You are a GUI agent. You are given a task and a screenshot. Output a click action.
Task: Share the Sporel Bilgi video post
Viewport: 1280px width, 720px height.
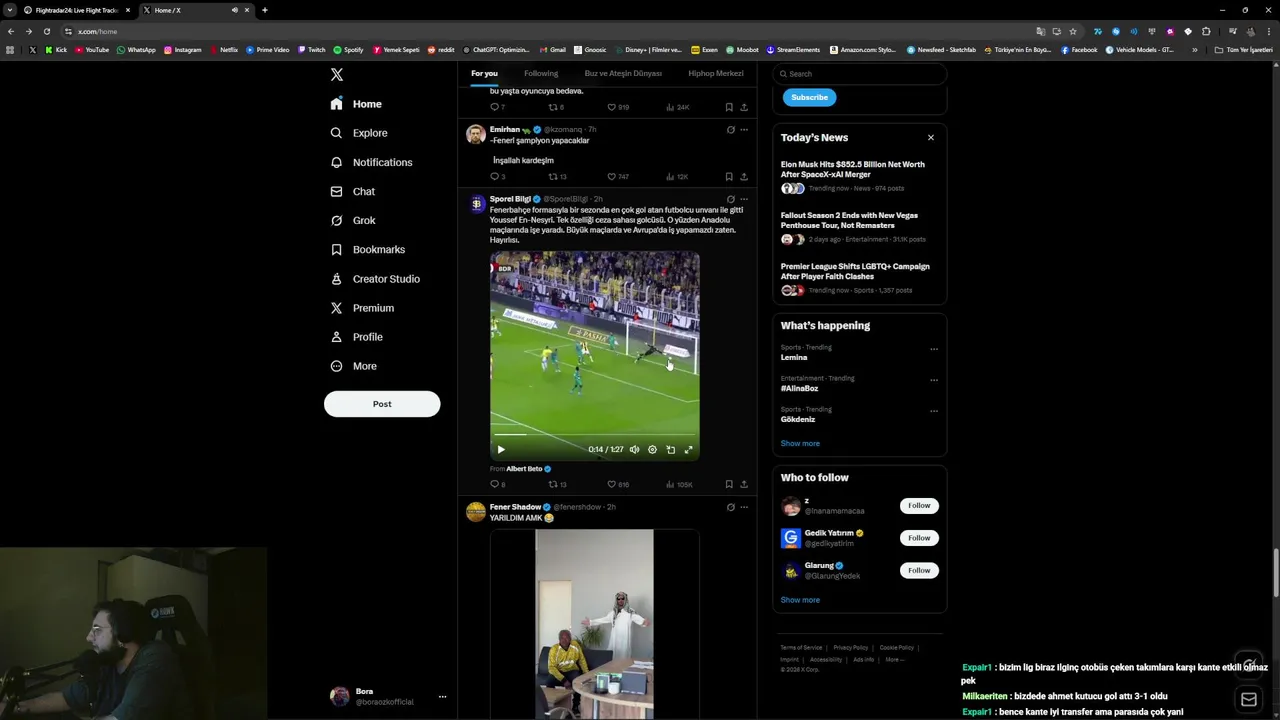743,485
